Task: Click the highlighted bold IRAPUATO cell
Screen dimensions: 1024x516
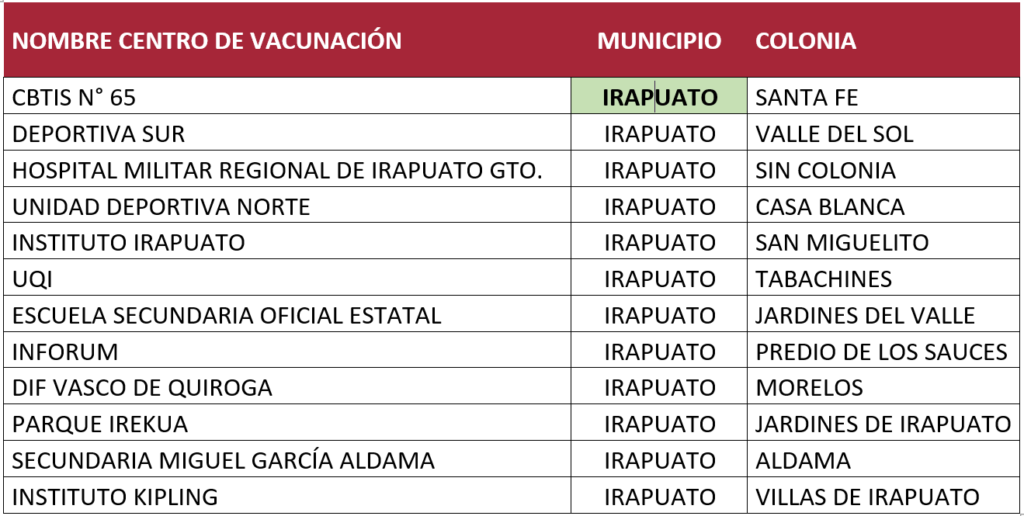Action: (x=660, y=97)
